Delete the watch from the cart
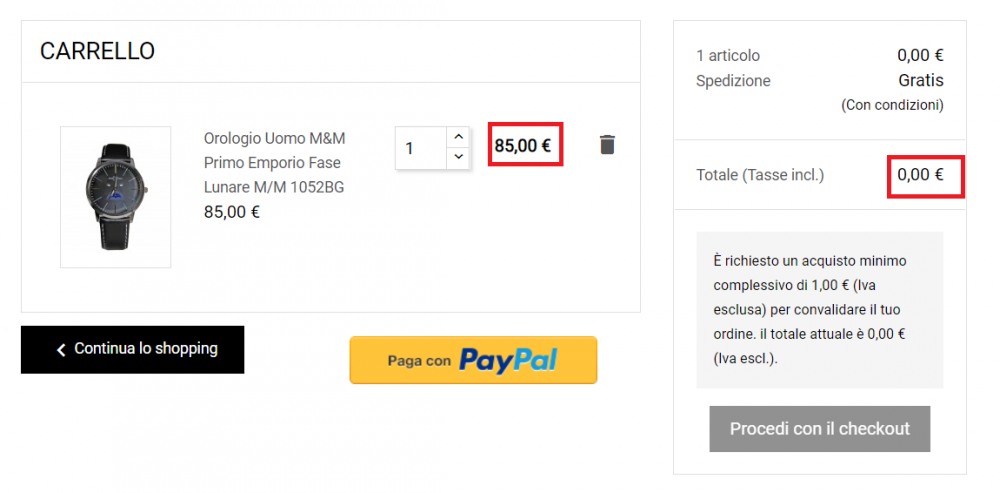Image resolution: width=1000 pixels, height=493 pixels. [607, 145]
